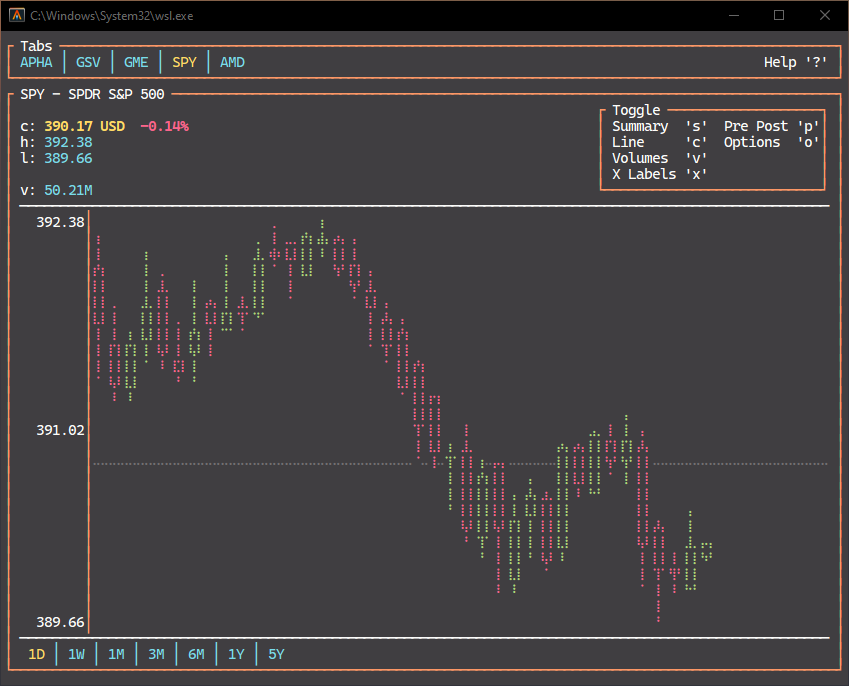Maximize the wsl.exe window

point(779,15)
